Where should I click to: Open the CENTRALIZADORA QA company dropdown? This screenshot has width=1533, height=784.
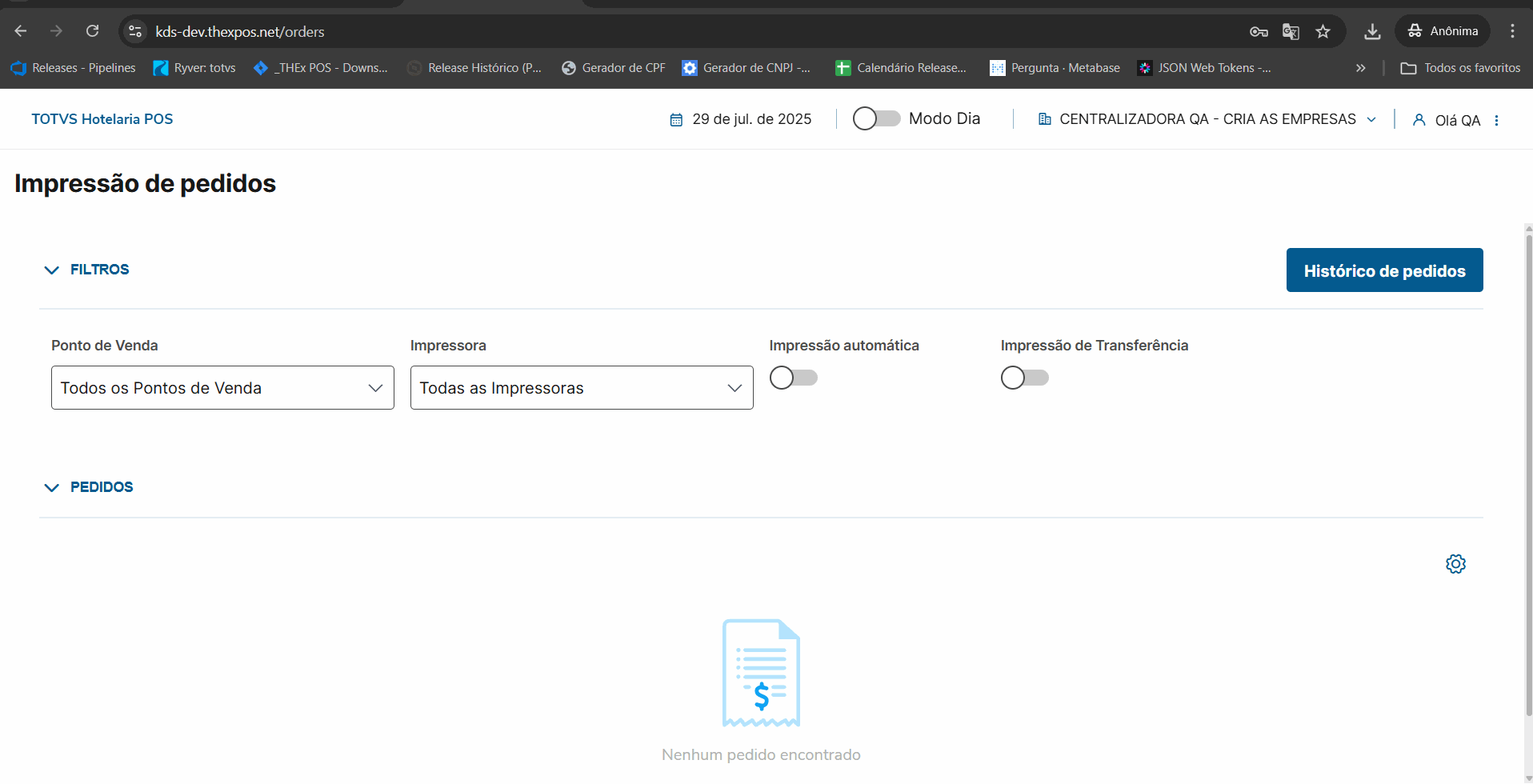pos(1207,119)
